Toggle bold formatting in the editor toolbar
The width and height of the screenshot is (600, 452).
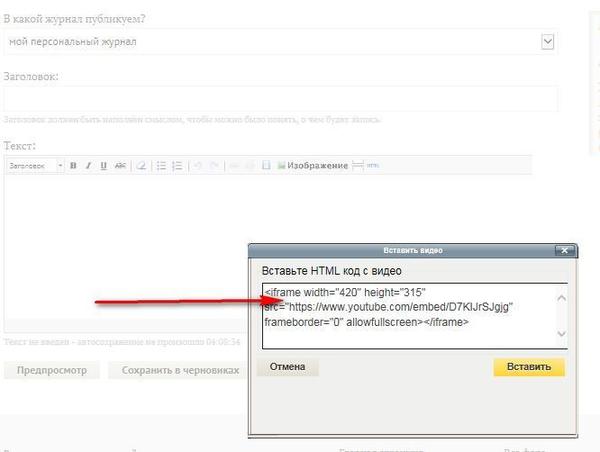coord(73,165)
